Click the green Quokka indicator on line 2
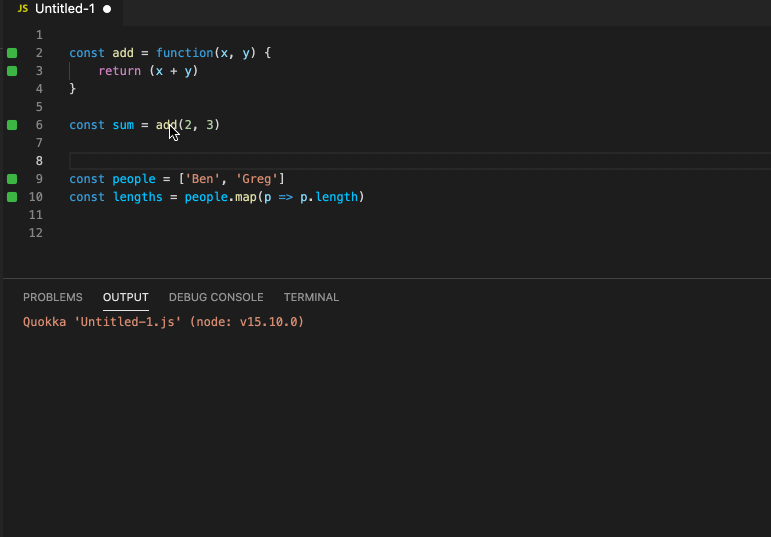This screenshot has width=771, height=537. click(12, 53)
